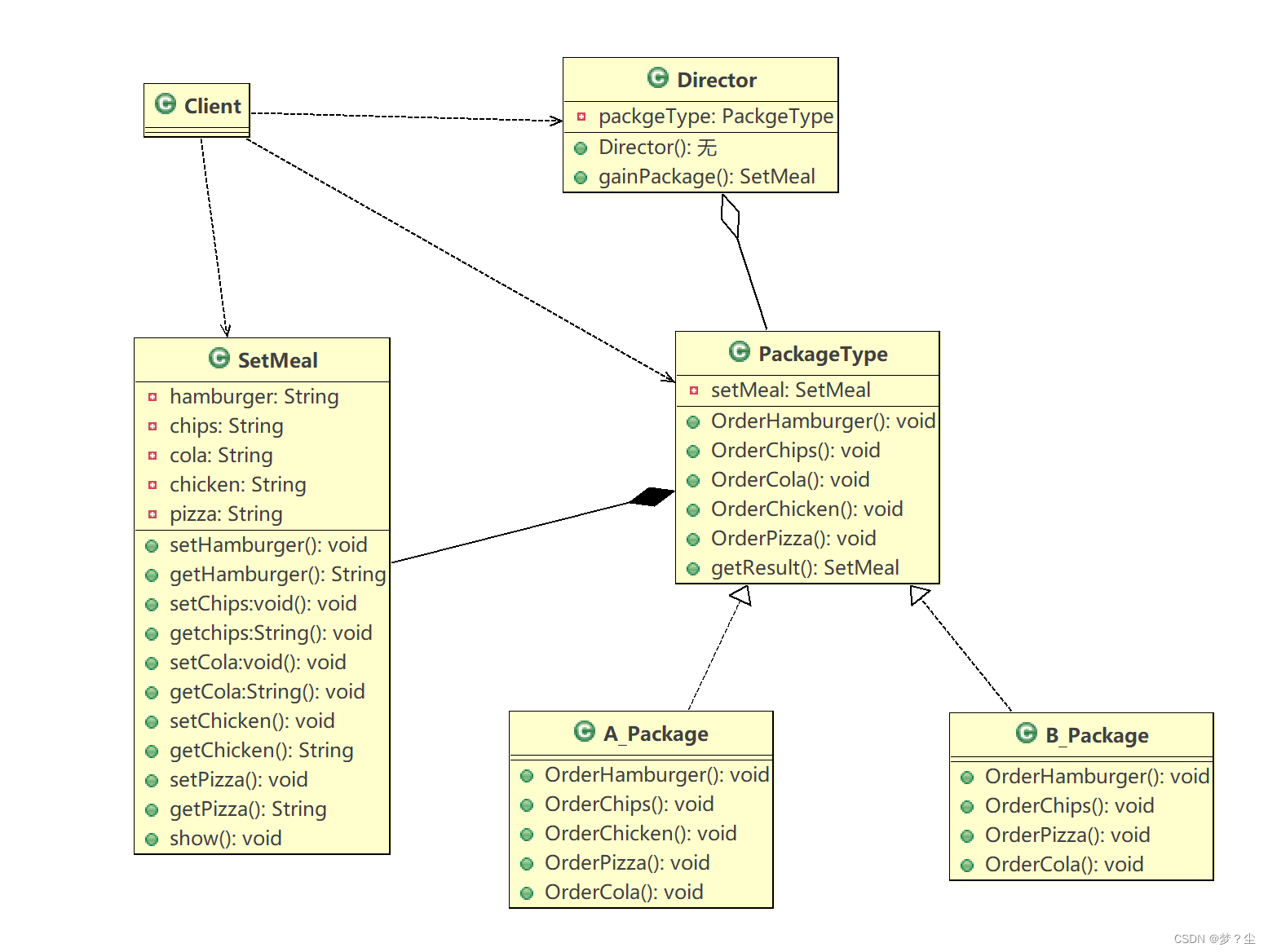This screenshot has height=952, width=1268.
Task: Click the green icon for A_Package's OrderChicken()
Action: [x=527, y=835]
